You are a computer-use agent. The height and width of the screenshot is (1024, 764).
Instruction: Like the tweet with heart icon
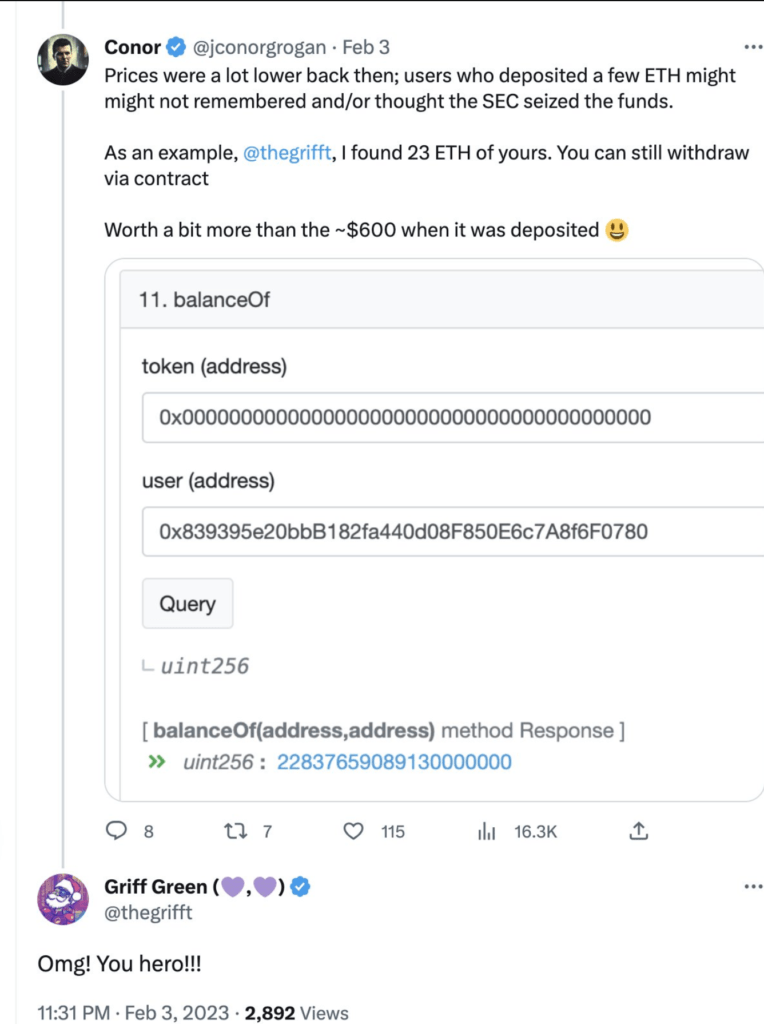[353, 831]
